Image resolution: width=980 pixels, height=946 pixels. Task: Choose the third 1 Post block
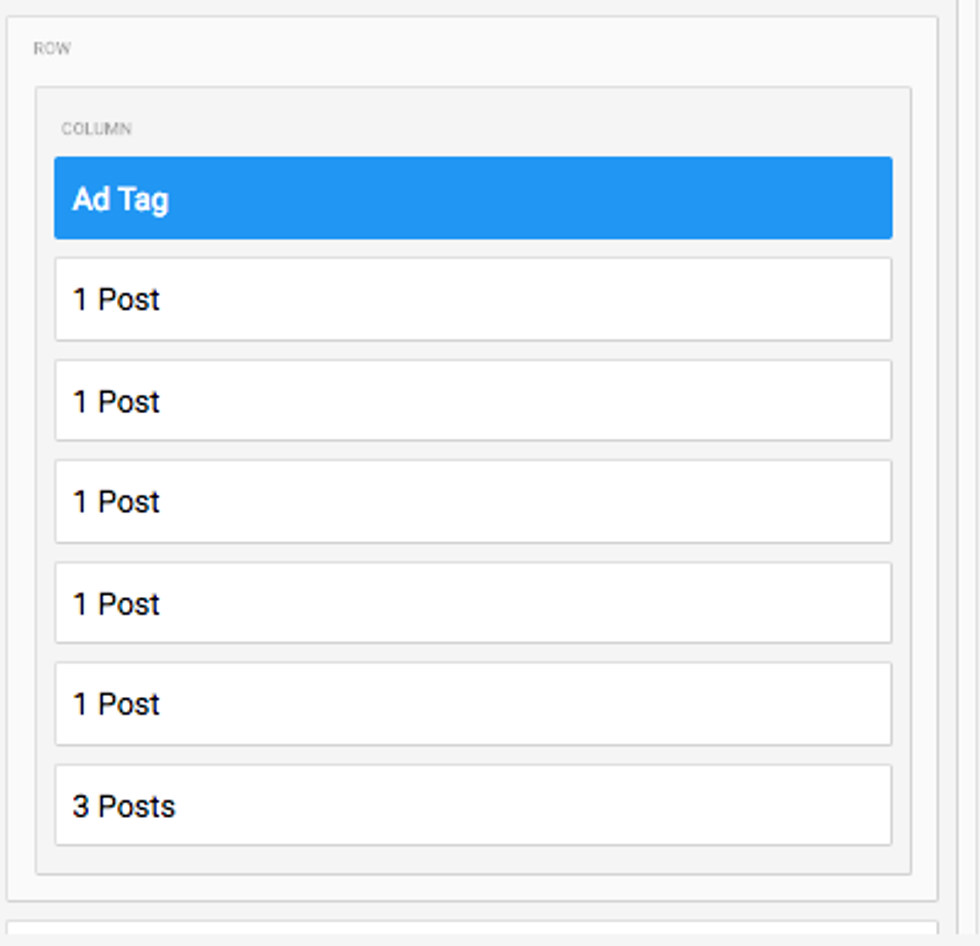(x=473, y=501)
